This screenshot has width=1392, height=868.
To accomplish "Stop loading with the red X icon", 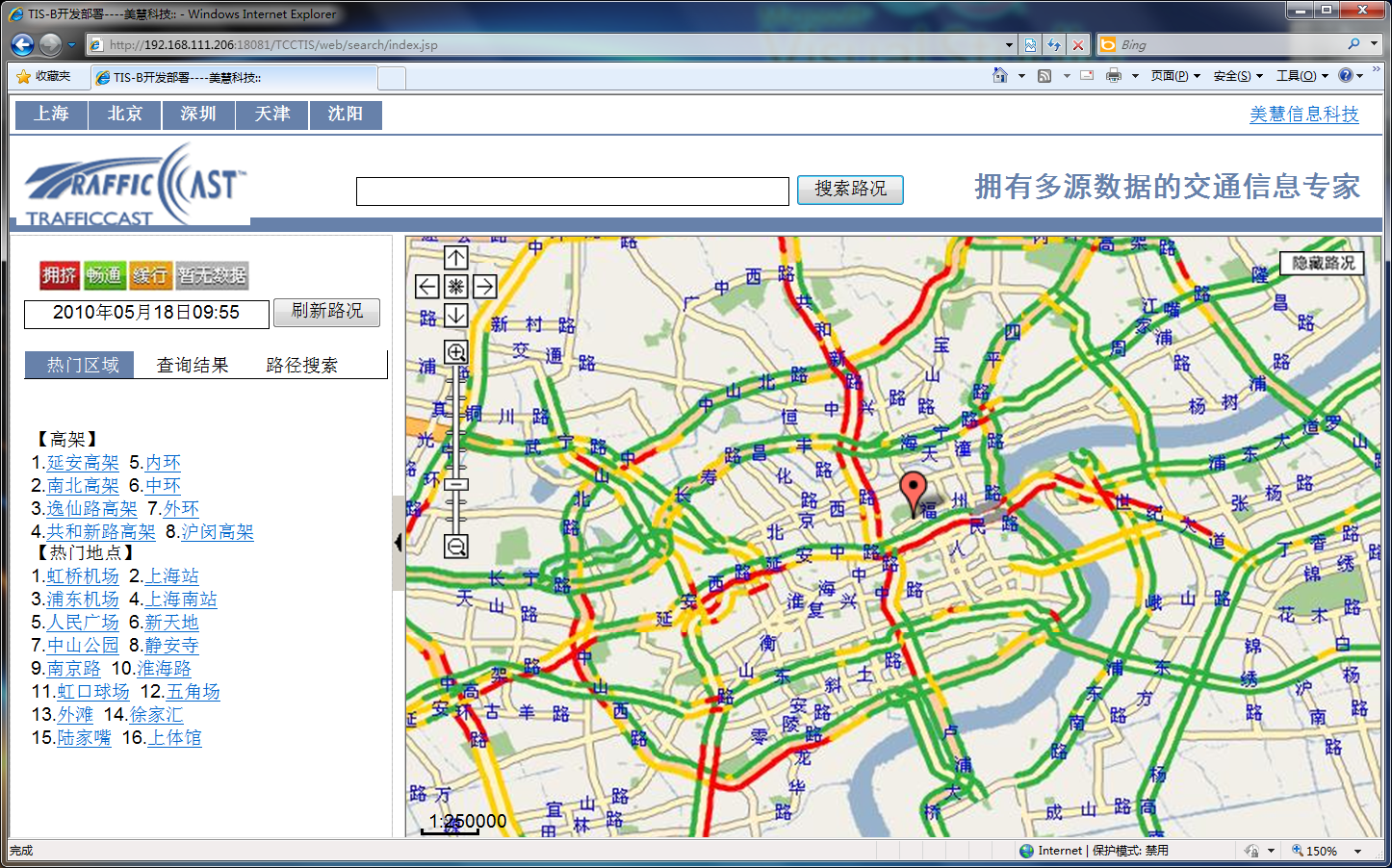I will pyautogui.click(x=1078, y=44).
